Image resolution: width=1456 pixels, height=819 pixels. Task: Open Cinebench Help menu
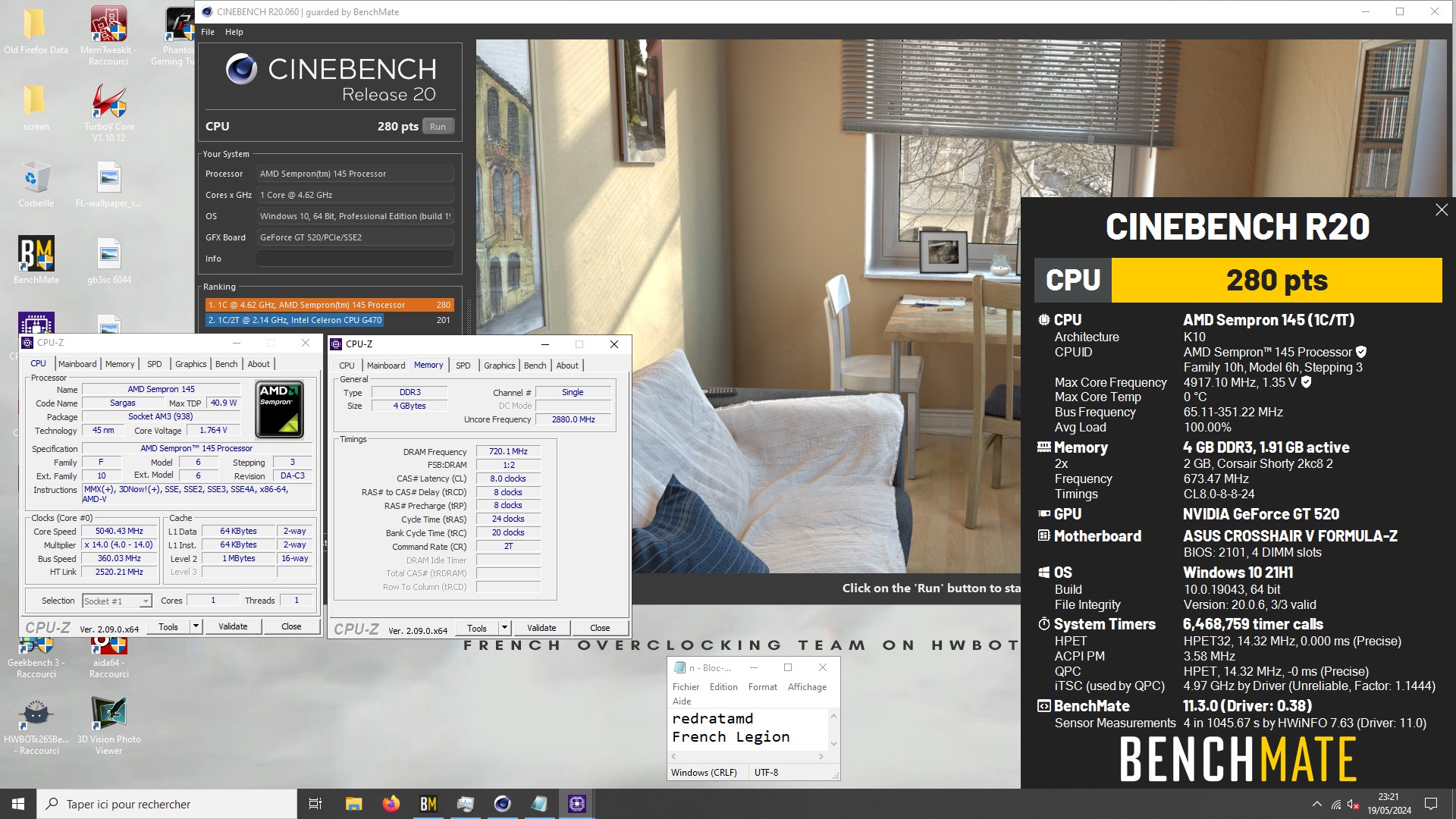tap(234, 32)
